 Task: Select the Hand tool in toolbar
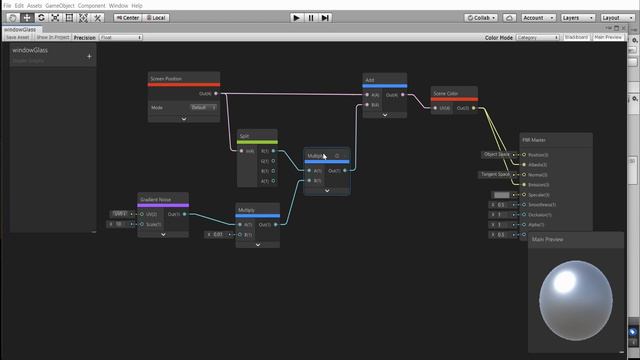tap(13, 18)
